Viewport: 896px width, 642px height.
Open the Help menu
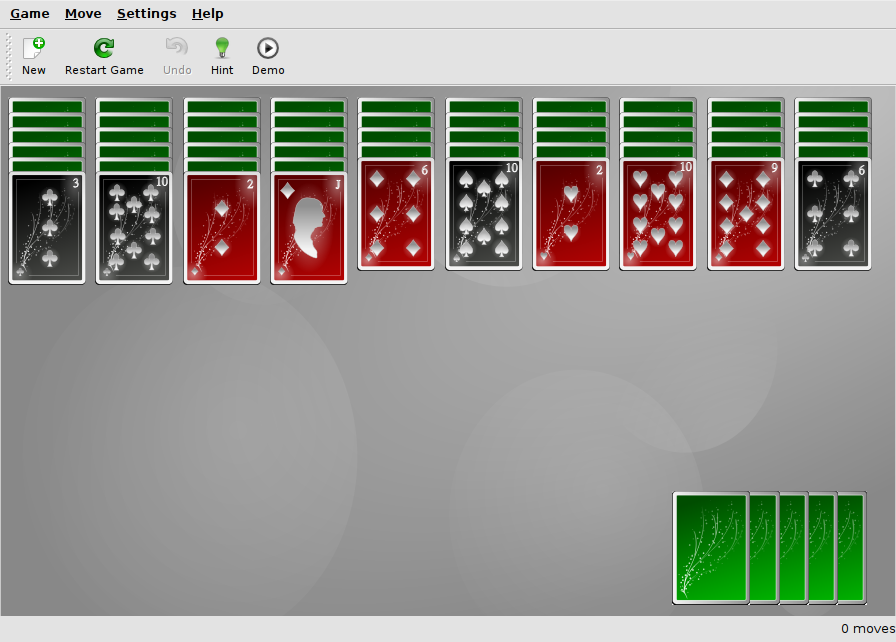(208, 14)
